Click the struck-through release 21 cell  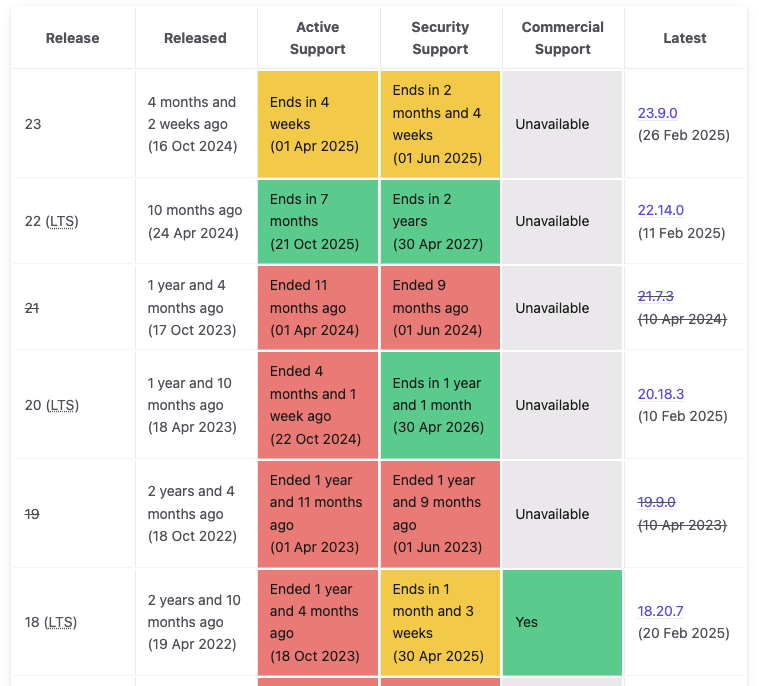point(73,308)
